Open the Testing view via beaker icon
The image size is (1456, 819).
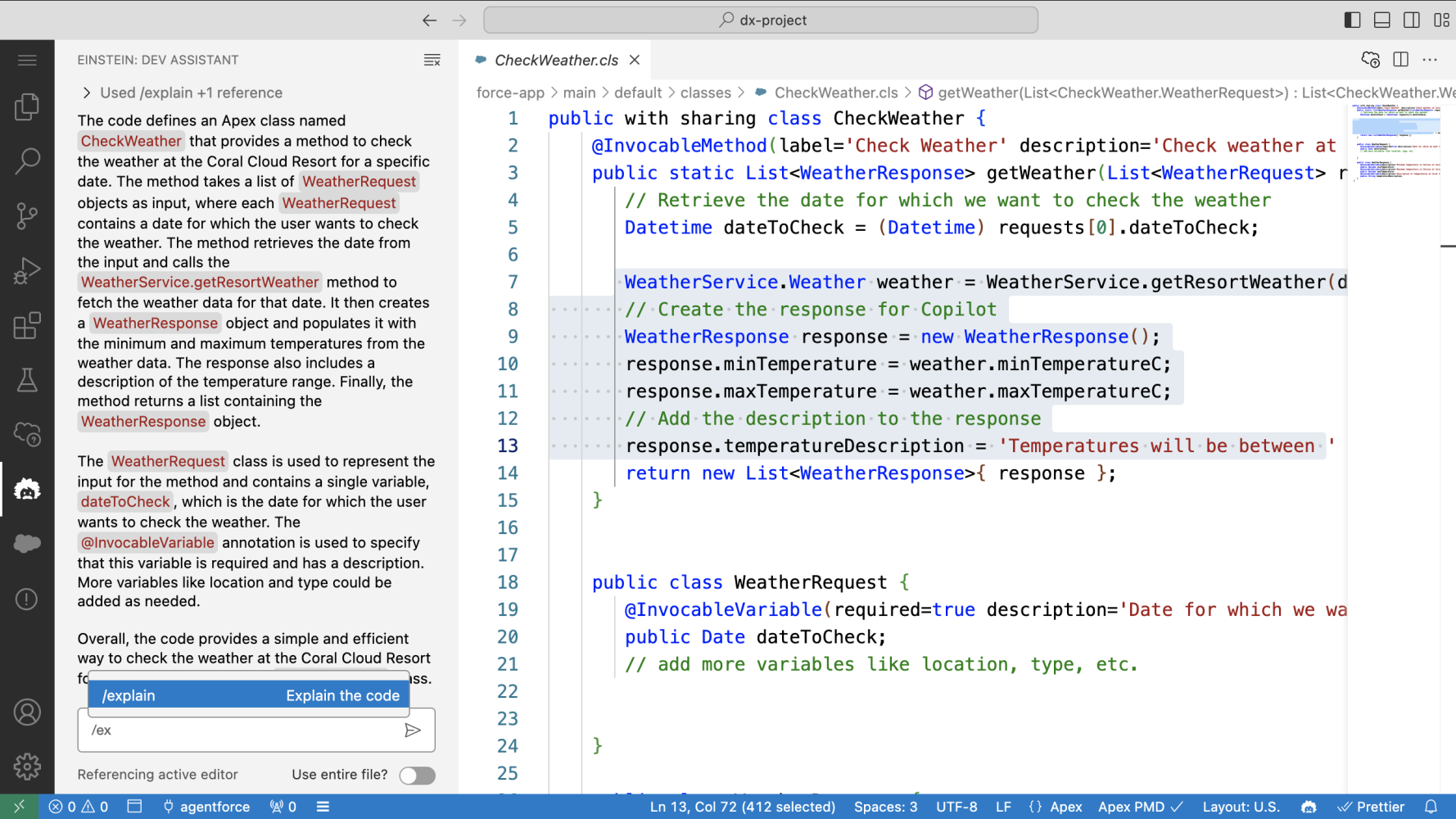tap(27, 380)
